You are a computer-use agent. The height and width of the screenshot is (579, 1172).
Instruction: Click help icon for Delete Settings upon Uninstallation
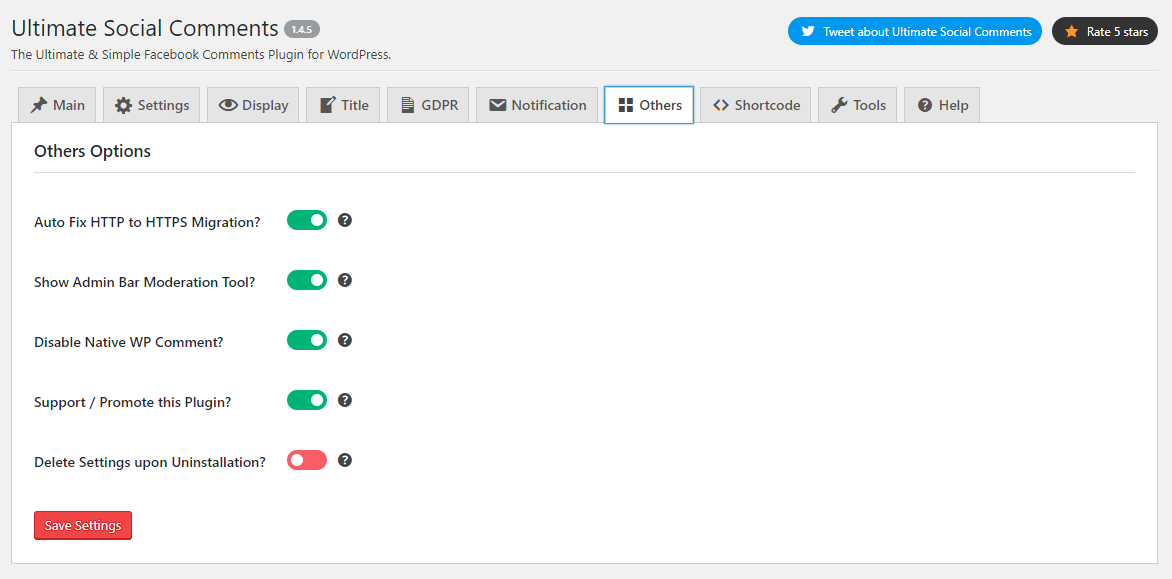pos(345,460)
